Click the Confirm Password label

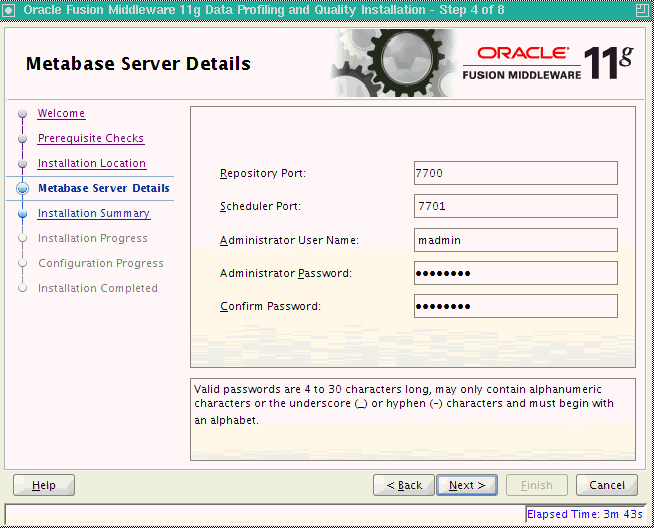(x=270, y=306)
